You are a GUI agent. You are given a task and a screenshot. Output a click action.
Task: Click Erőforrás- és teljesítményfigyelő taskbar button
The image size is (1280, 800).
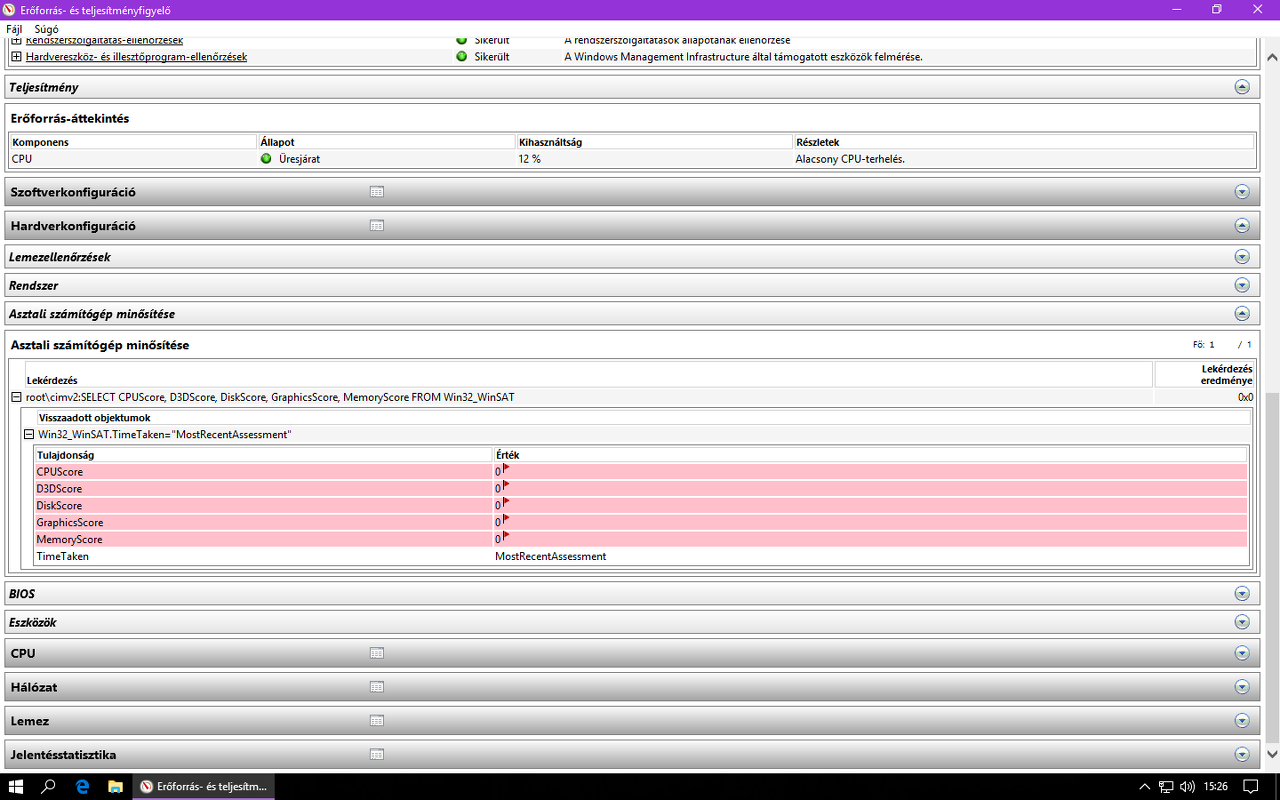pos(204,786)
